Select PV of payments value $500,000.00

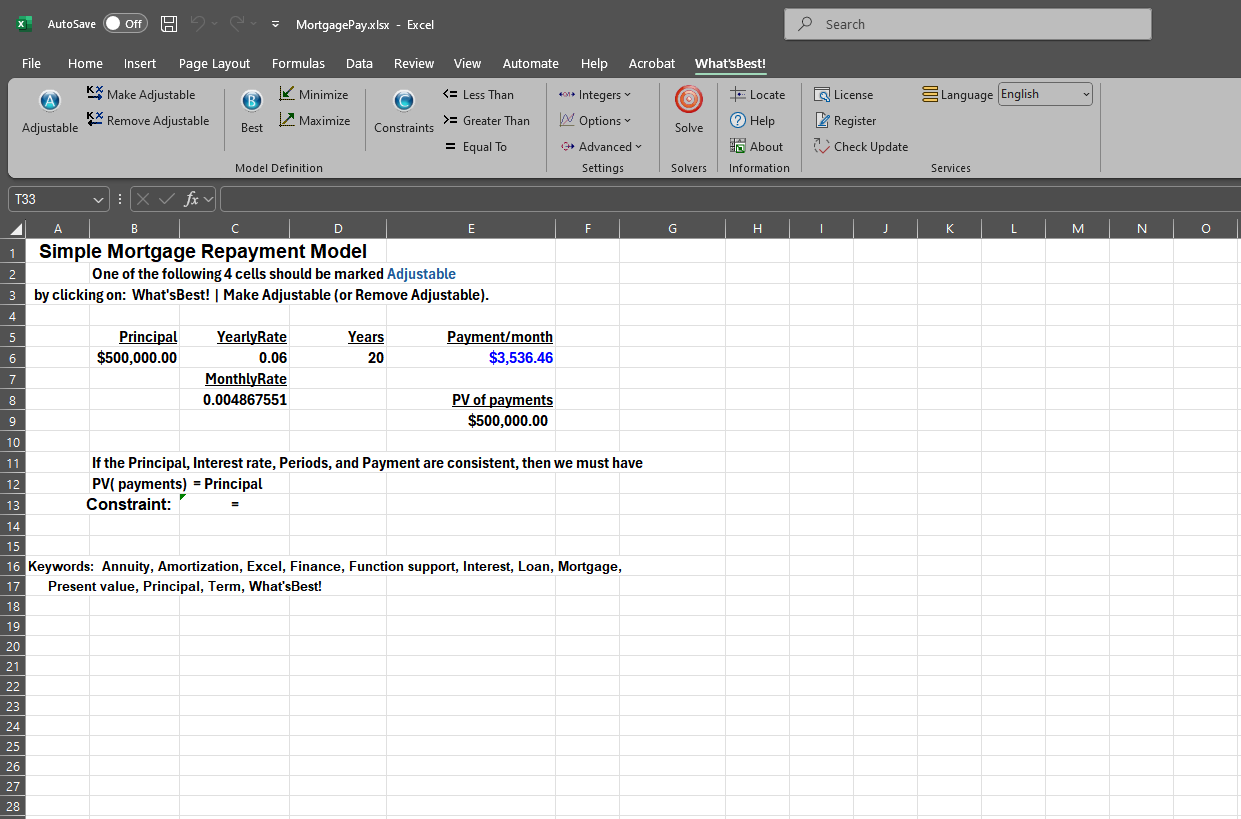click(x=470, y=421)
